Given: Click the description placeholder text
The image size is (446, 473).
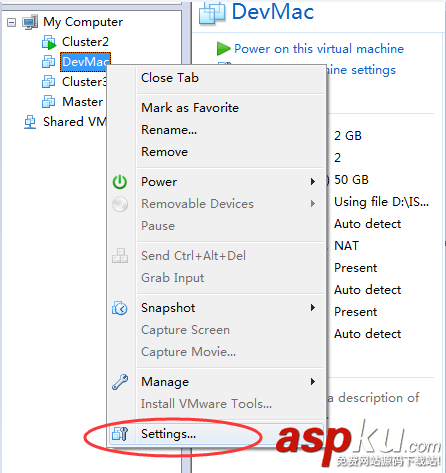Looking at the screenshot, I should point(373,398).
